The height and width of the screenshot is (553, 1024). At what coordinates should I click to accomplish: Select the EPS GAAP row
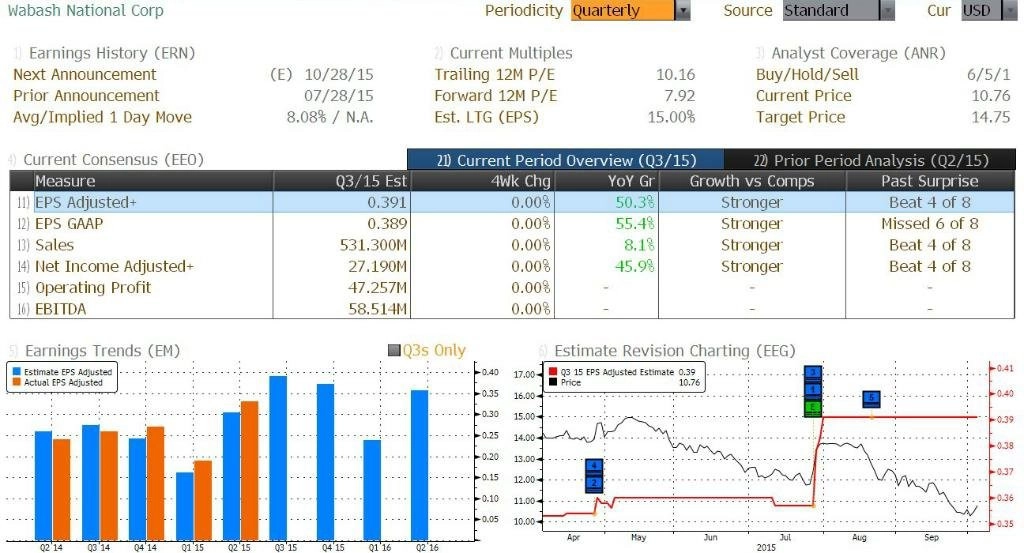coord(512,224)
